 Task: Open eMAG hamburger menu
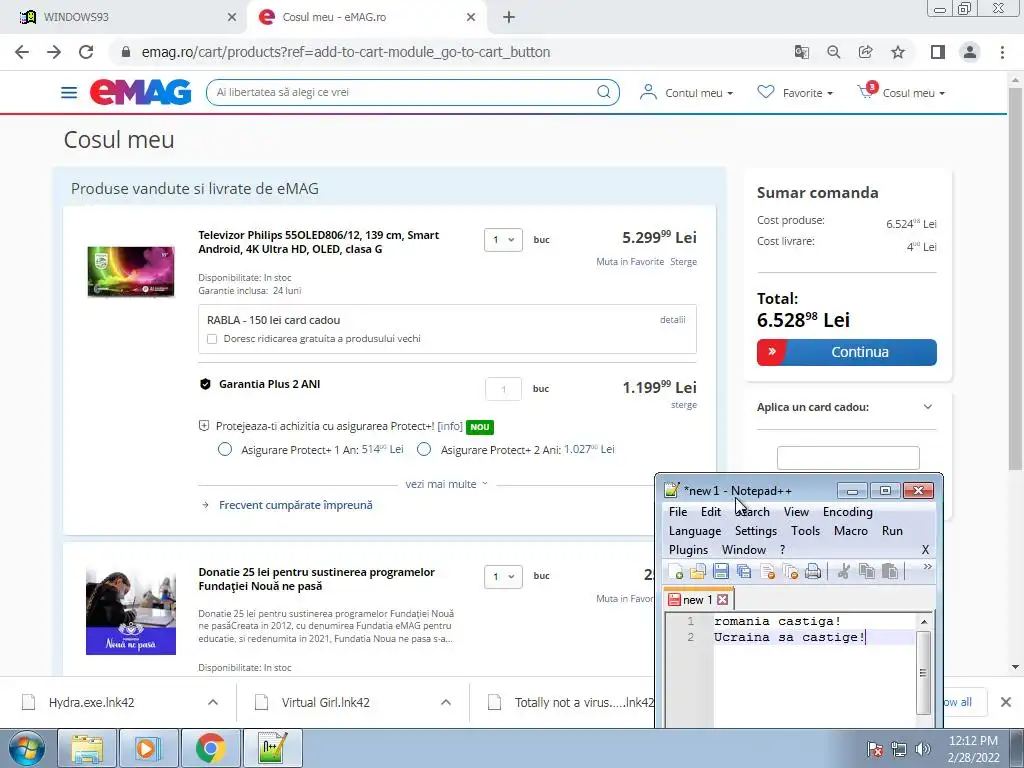click(x=69, y=93)
